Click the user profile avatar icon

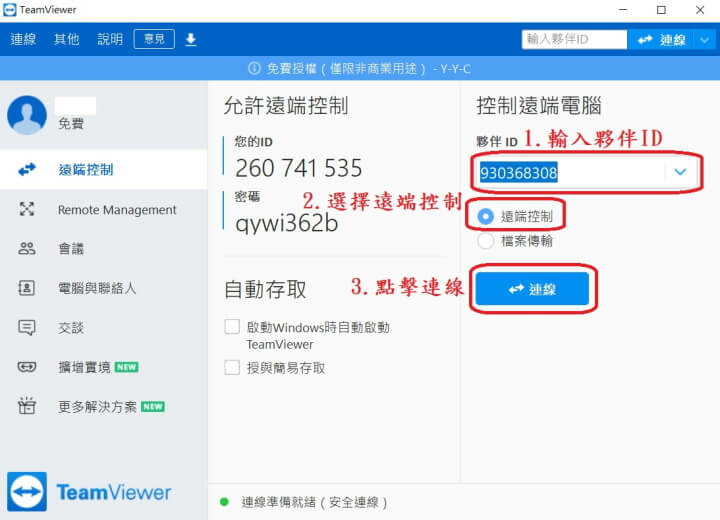[27, 115]
